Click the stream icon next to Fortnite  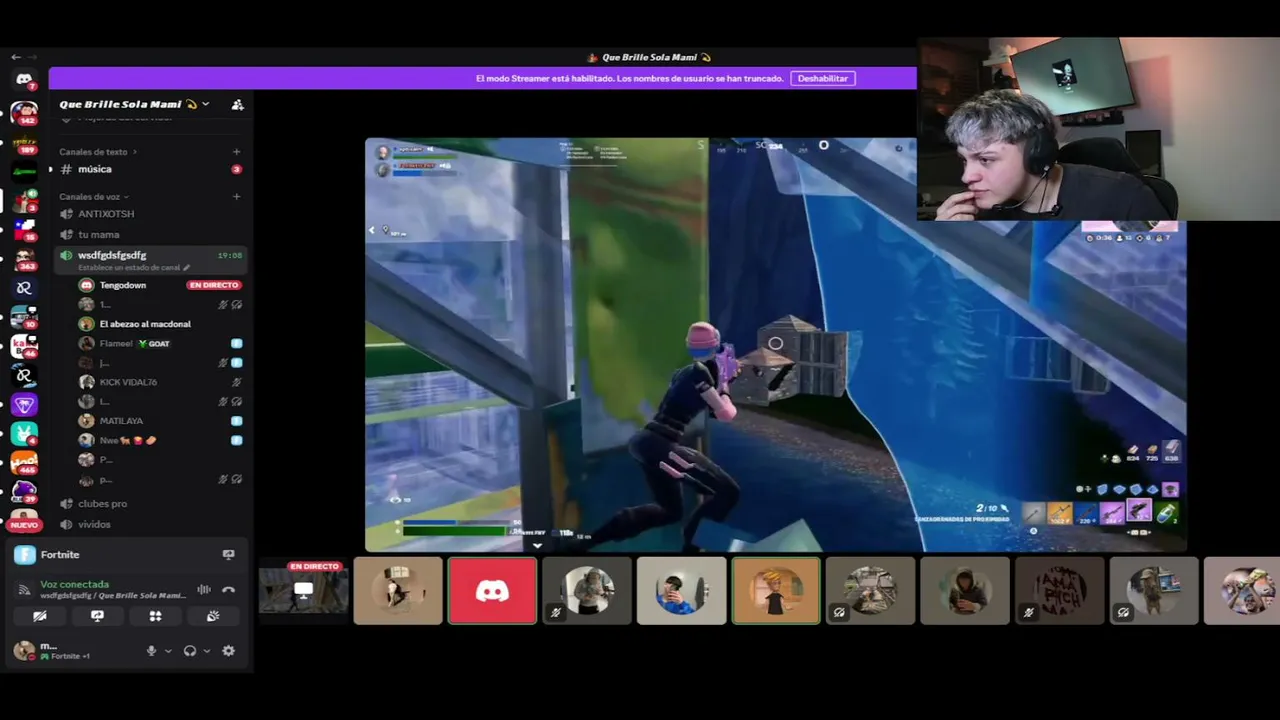tap(229, 554)
